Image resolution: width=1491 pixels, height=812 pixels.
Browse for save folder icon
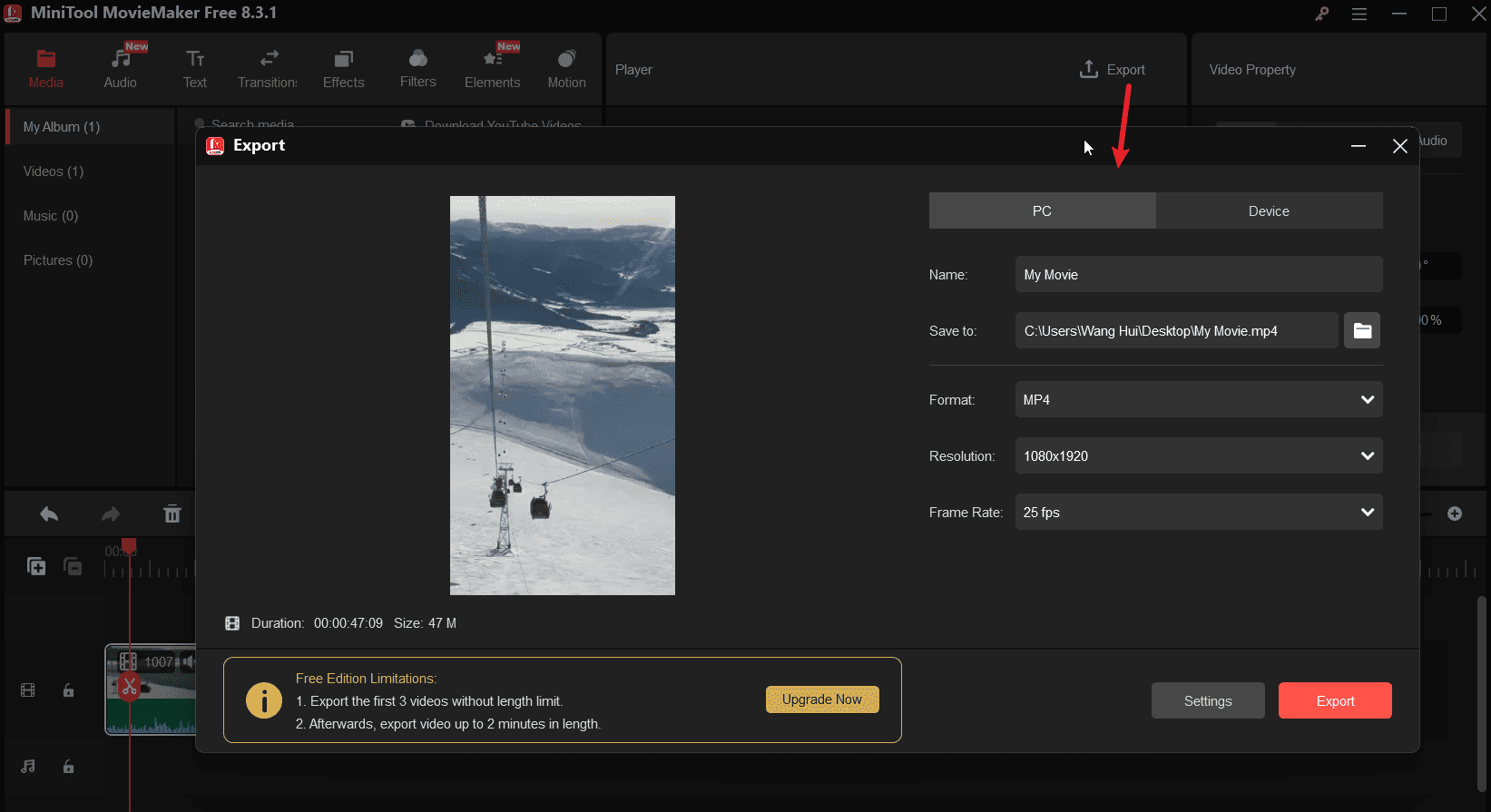click(1361, 331)
